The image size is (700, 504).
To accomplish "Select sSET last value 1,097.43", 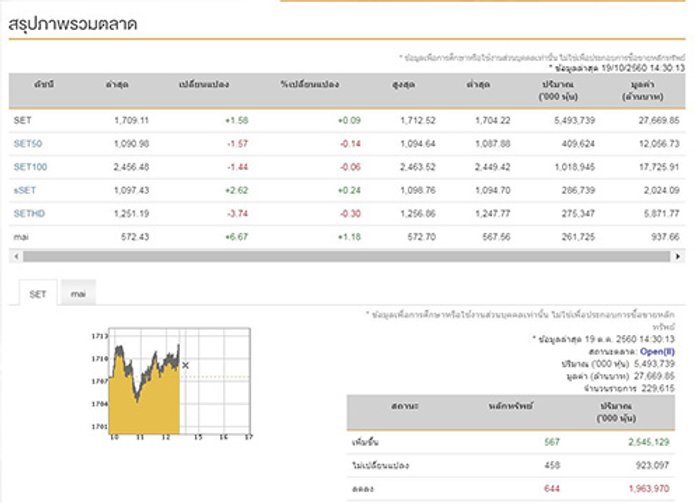I will pyautogui.click(x=131, y=190).
